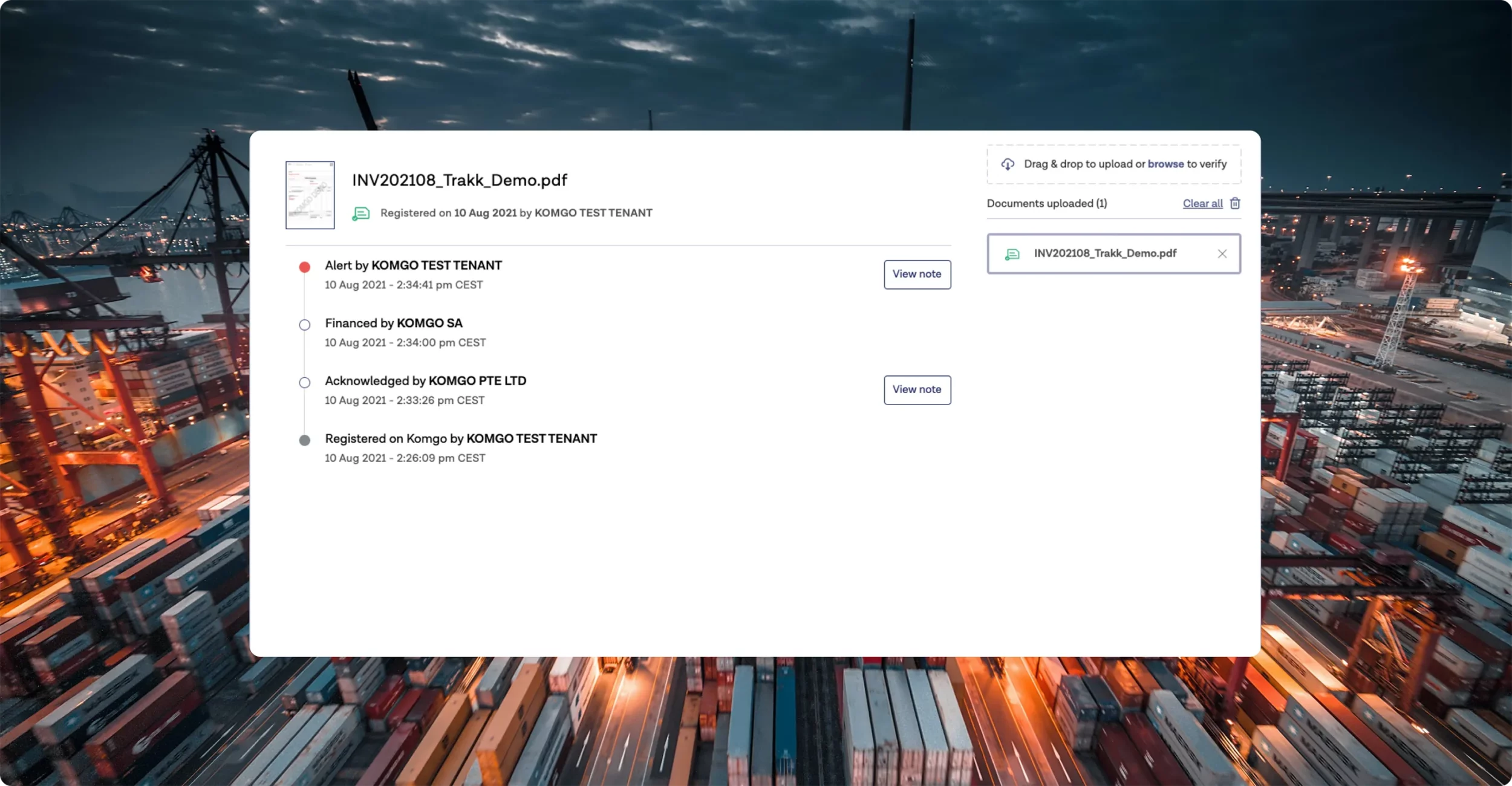Viewport: 1512px width, 786px height.
Task: Click the Documents uploaded (1) label
Action: coord(1046,203)
